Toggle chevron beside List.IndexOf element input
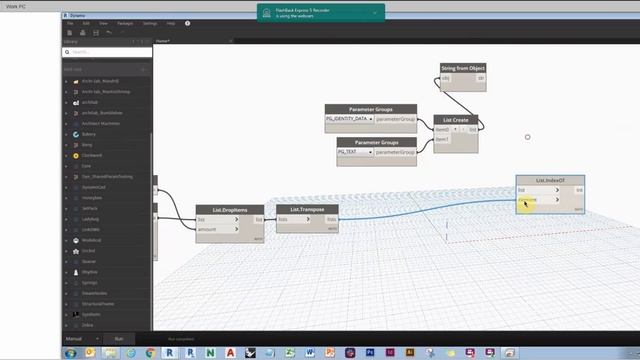The image size is (640, 360). (557, 200)
